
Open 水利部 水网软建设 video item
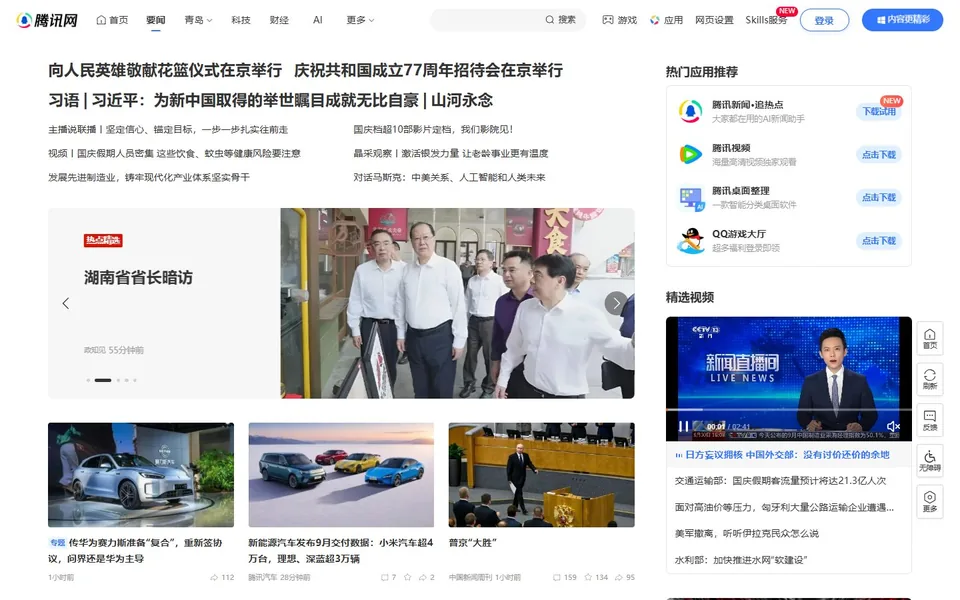741,560
